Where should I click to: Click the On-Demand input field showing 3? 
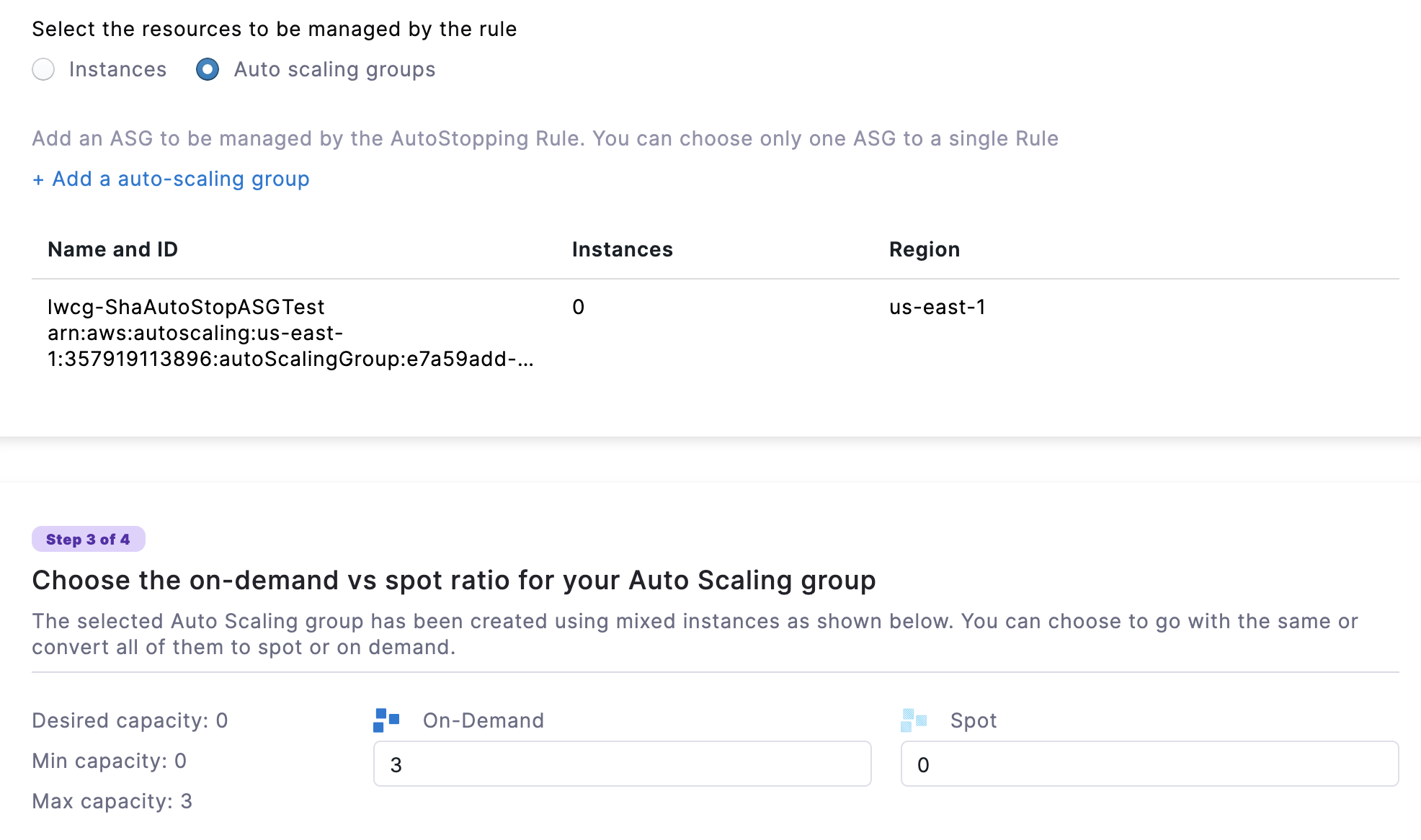coord(623,764)
